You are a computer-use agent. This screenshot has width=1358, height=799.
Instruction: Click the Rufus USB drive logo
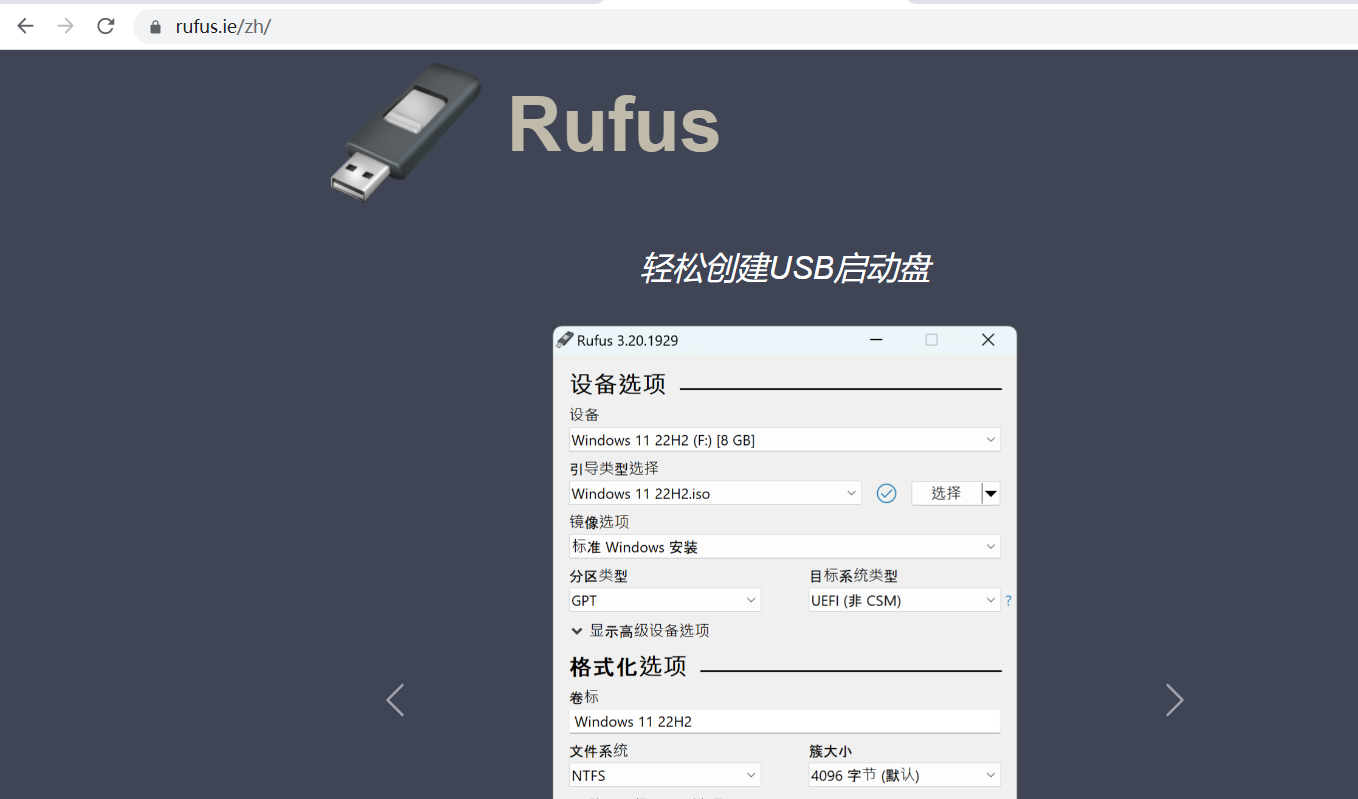click(x=405, y=130)
